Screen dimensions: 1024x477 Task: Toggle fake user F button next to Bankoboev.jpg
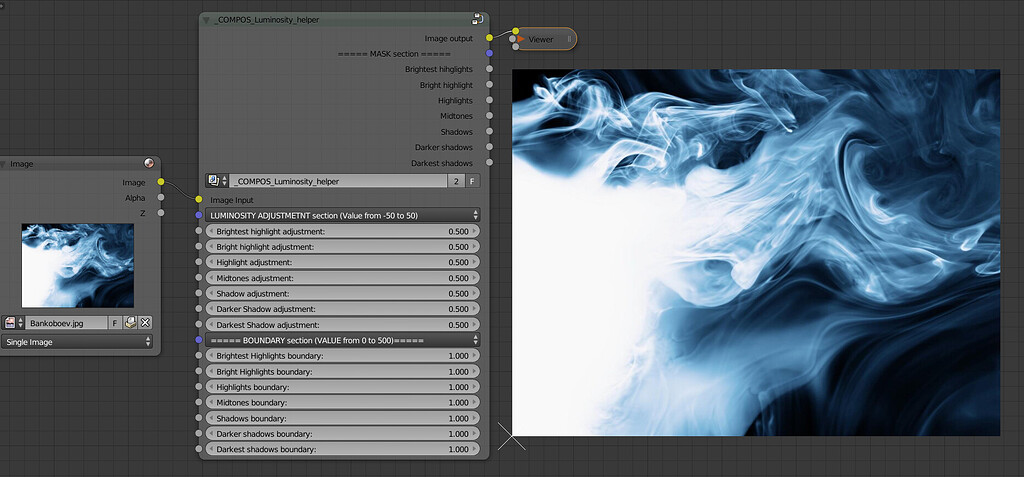coord(115,322)
